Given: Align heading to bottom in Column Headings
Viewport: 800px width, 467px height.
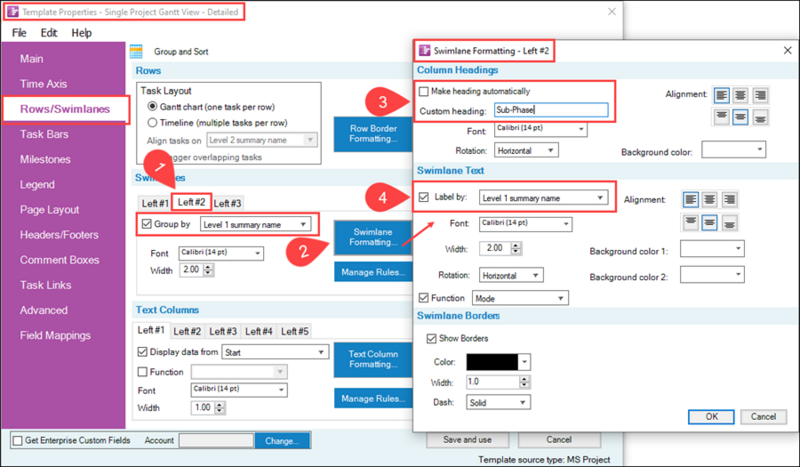Looking at the screenshot, I should pyautogui.click(x=760, y=117).
